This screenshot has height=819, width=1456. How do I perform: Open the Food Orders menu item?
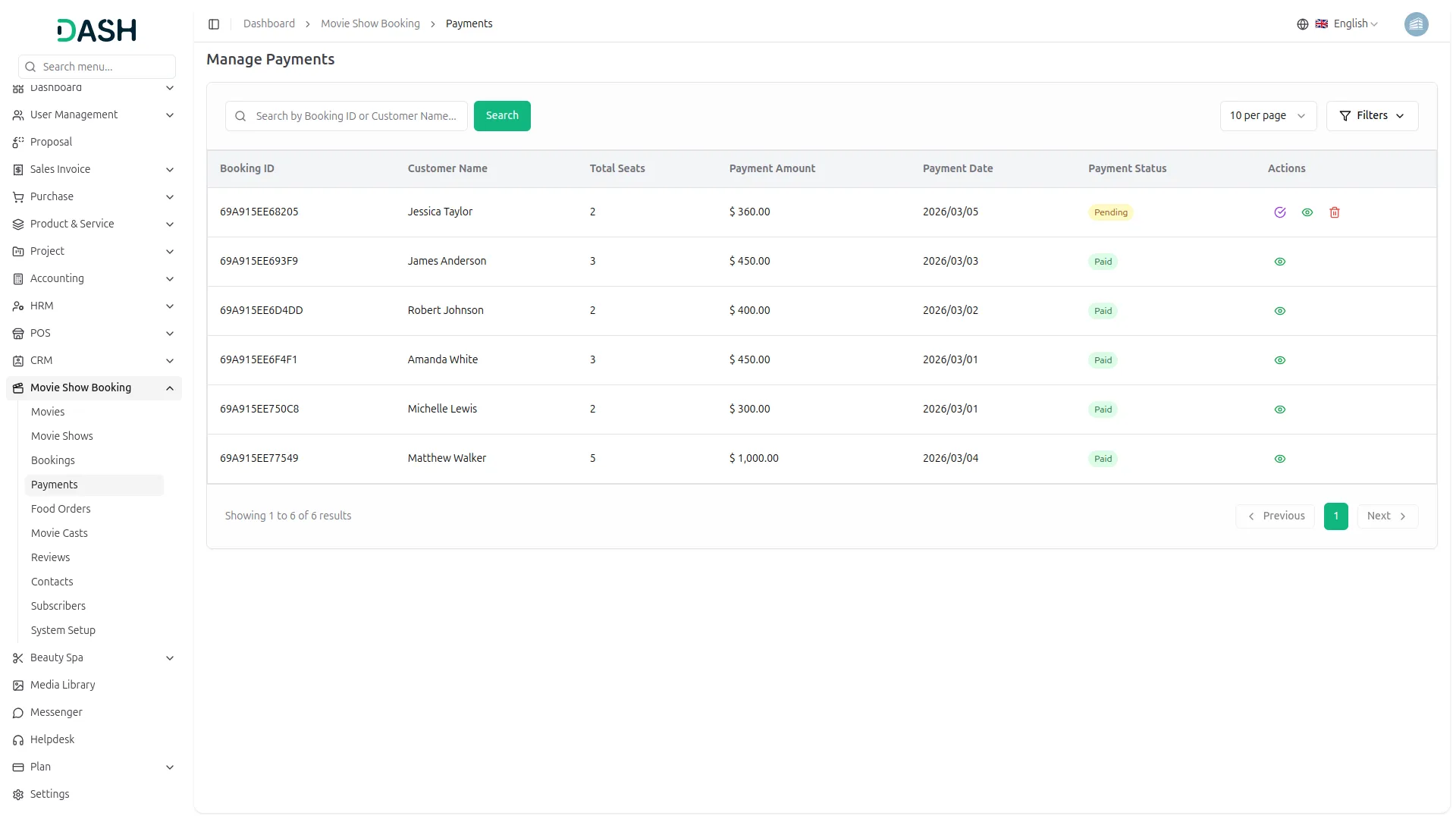(61, 509)
